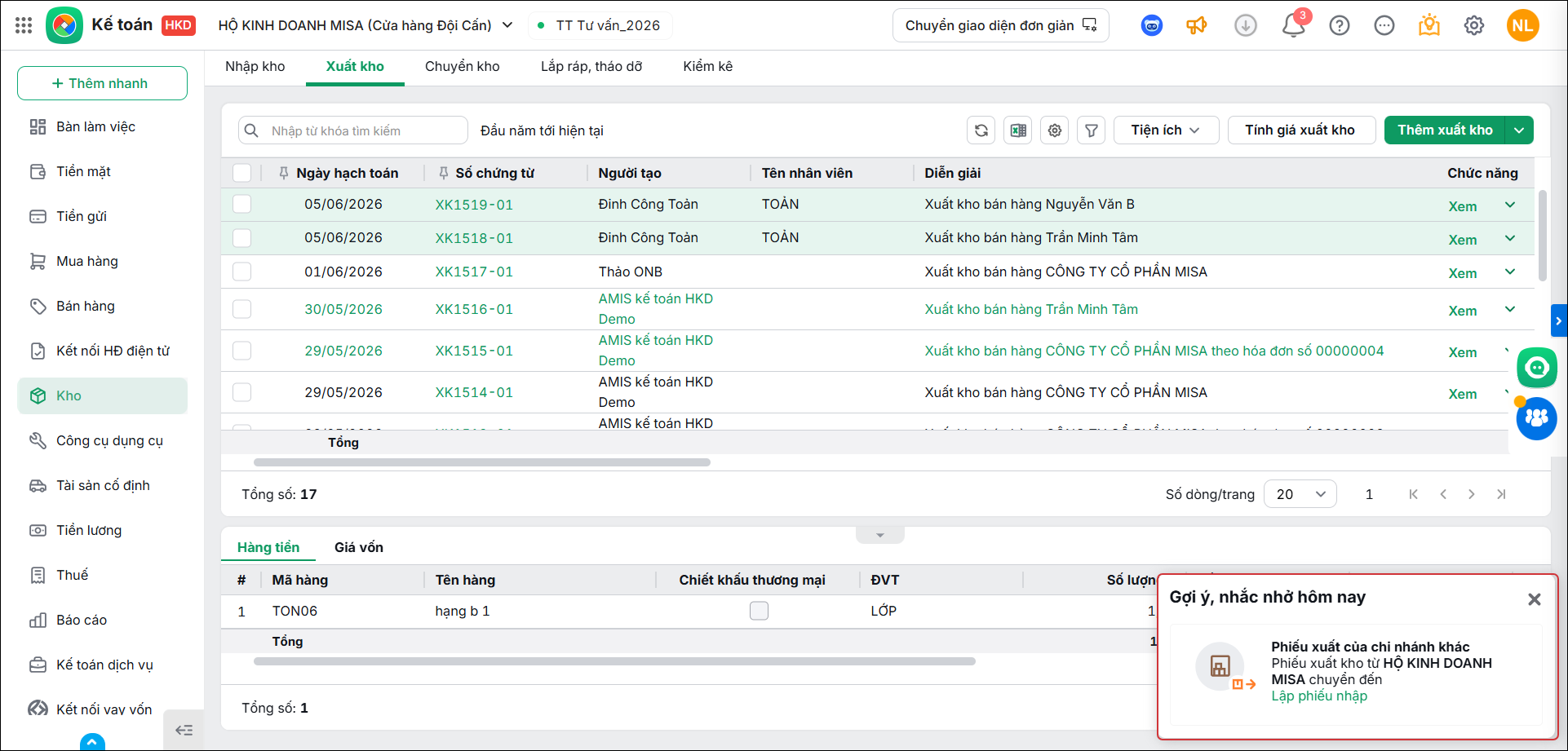The width and height of the screenshot is (1568, 751).
Task: Click the Thêm xuất kho button
Action: 1445,130
